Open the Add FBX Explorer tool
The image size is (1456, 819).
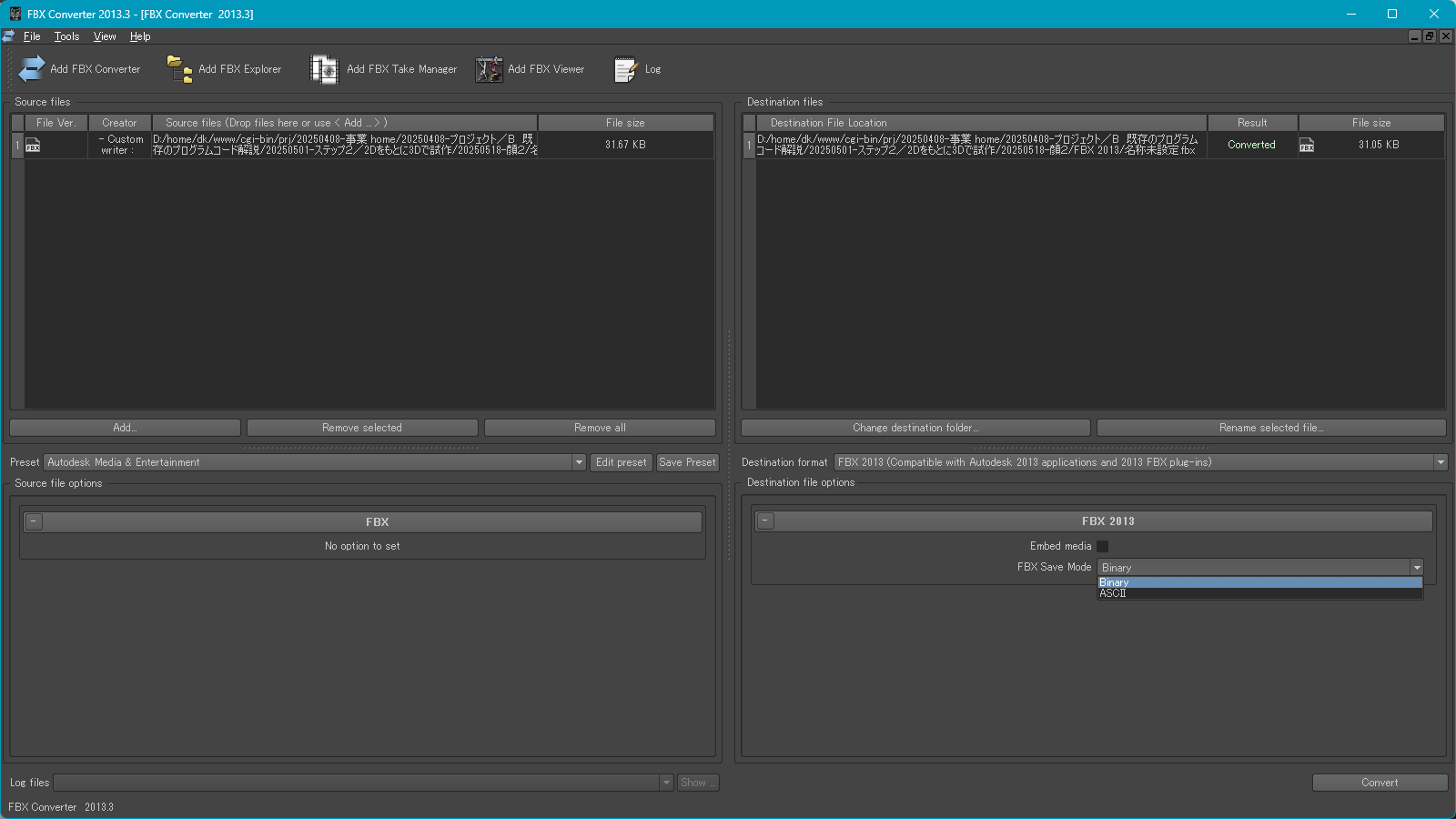point(224,69)
